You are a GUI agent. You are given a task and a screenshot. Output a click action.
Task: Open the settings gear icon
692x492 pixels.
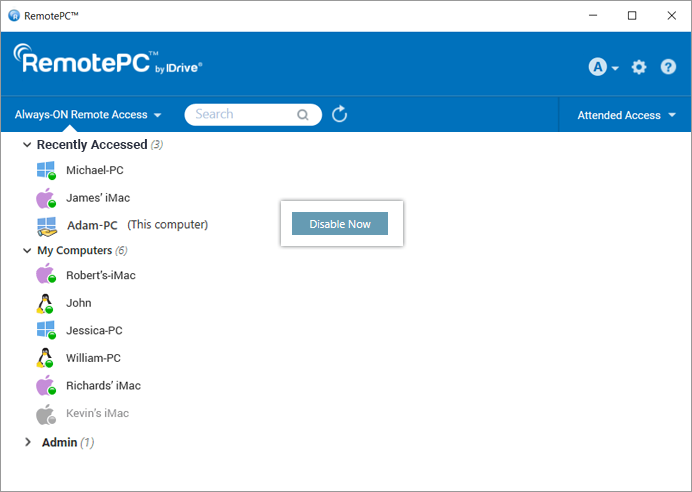[639, 67]
